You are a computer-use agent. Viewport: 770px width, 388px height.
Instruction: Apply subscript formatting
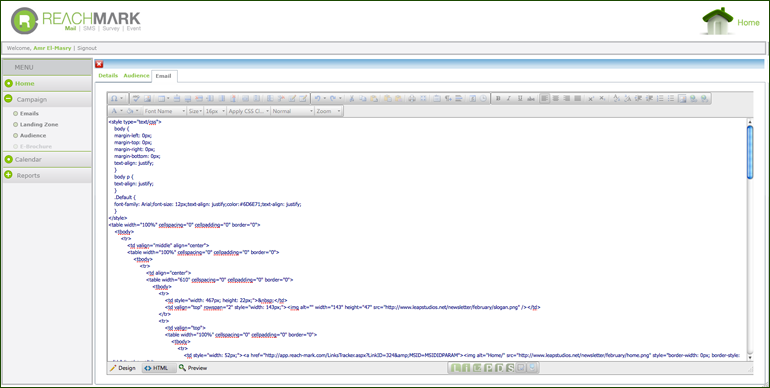(602, 99)
